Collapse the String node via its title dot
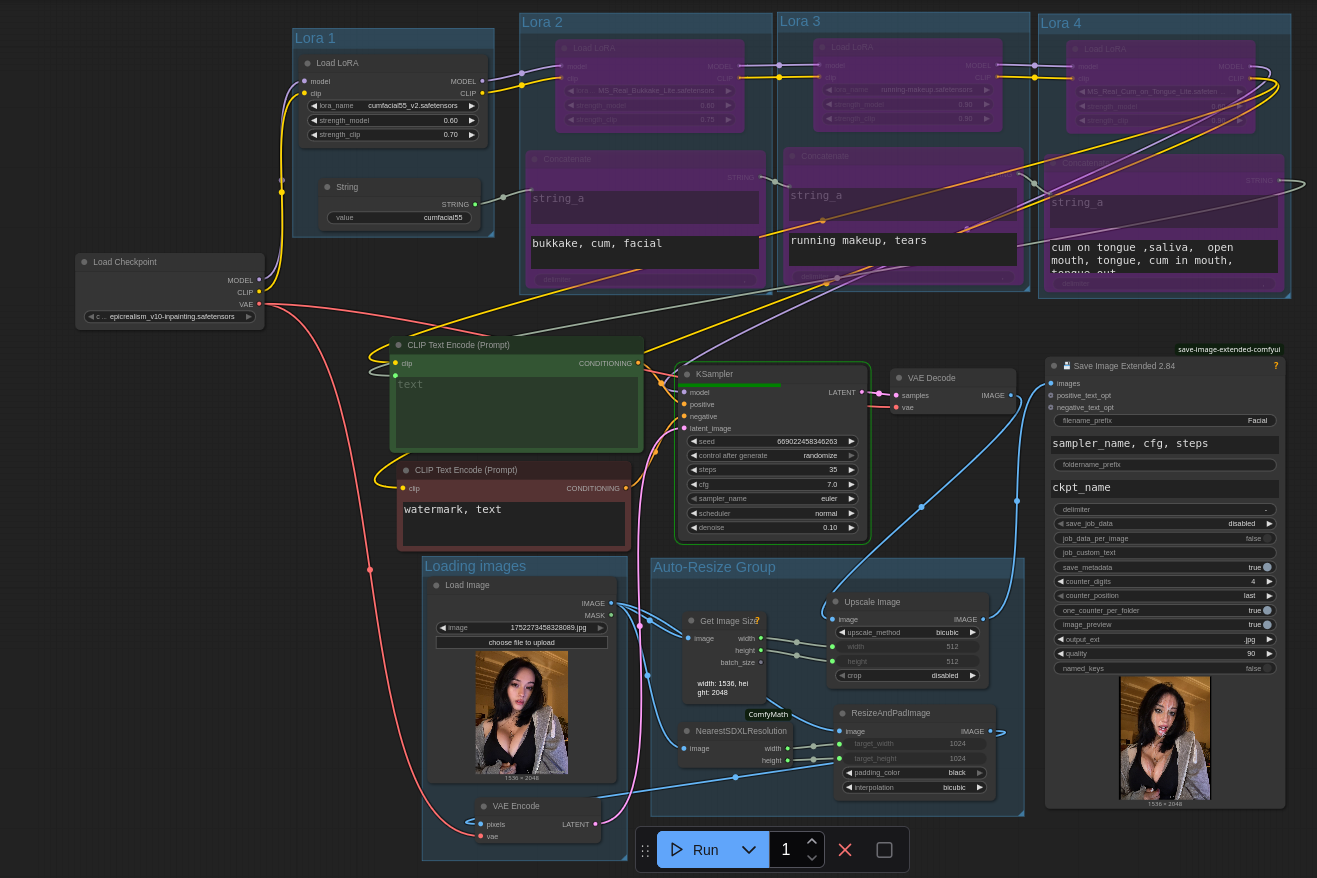The image size is (1317, 878). 327,187
